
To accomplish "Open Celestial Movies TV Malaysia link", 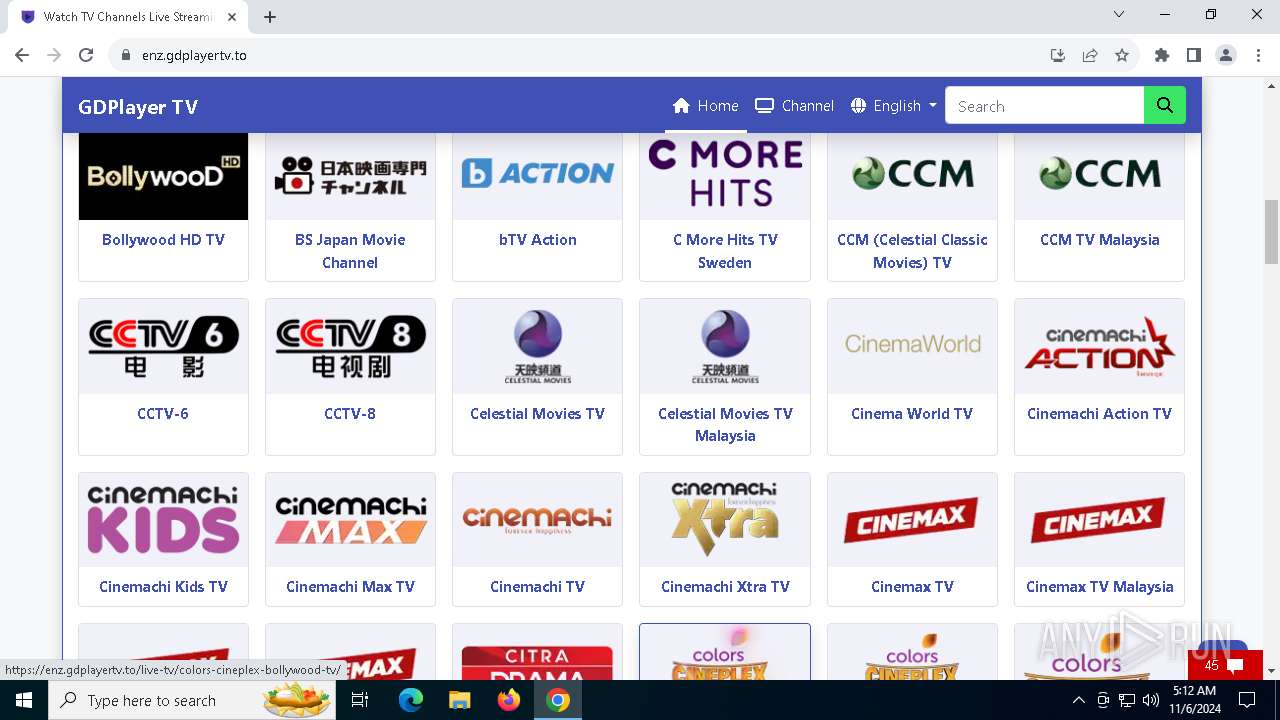I will click(725, 424).
